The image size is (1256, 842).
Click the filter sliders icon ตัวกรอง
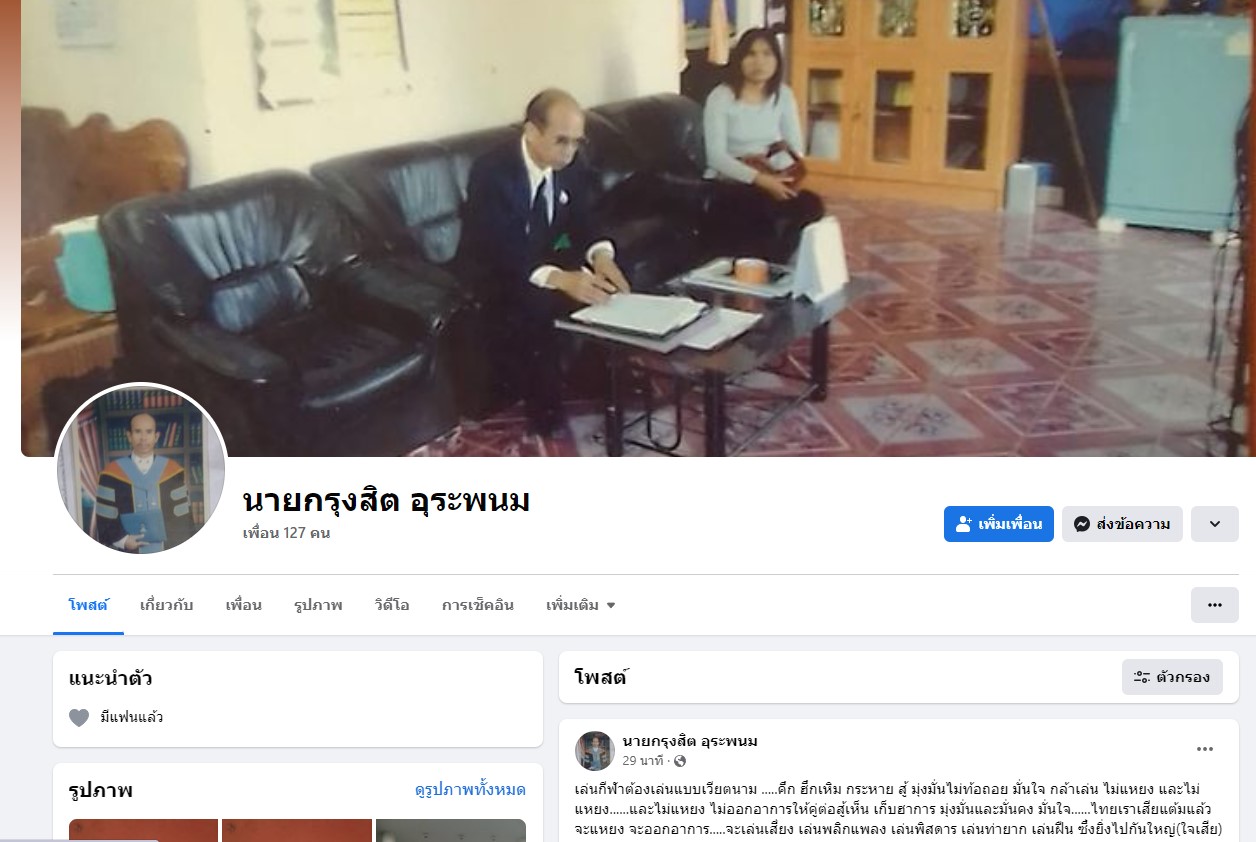click(1142, 677)
